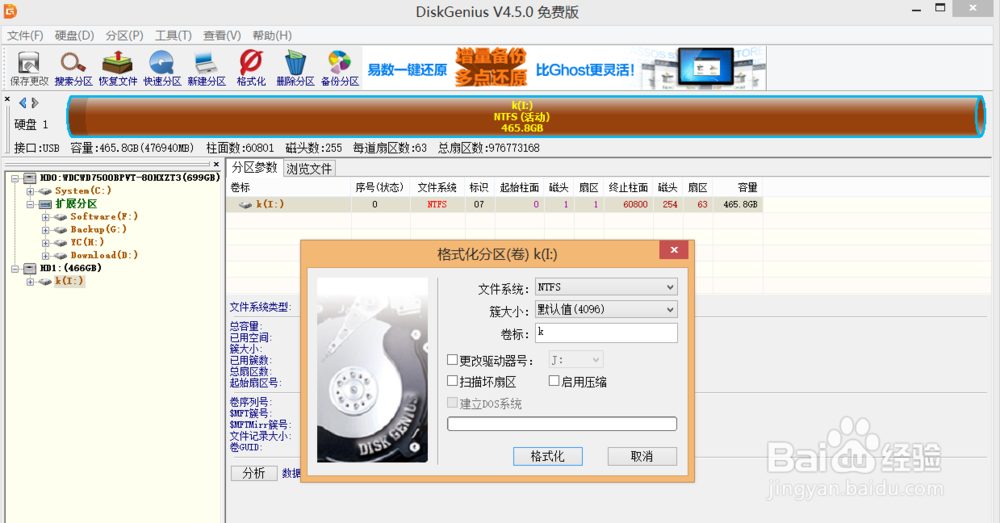Image resolution: width=1000 pixels, height=523 pixels.
Task: Expand the Software(F:) tree node
Action: click(45, 217)
